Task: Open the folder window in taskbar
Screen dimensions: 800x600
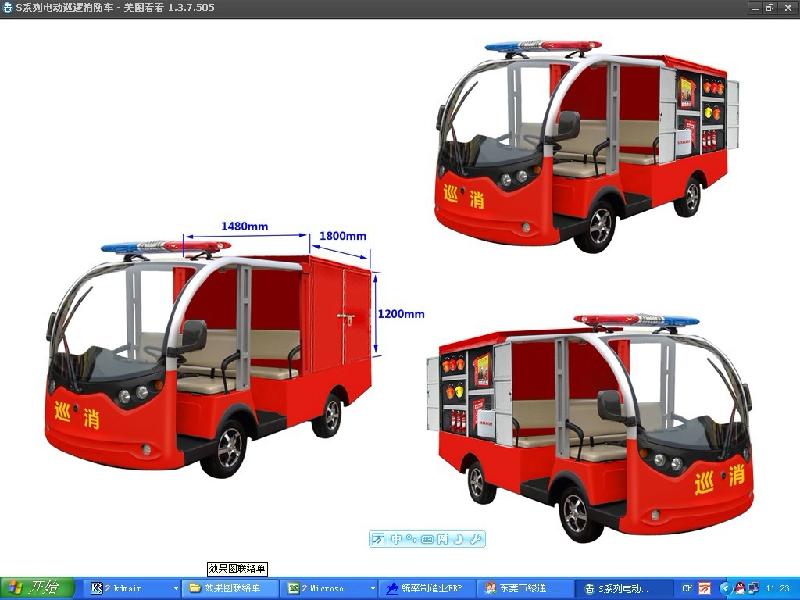Action: [228, 588]
